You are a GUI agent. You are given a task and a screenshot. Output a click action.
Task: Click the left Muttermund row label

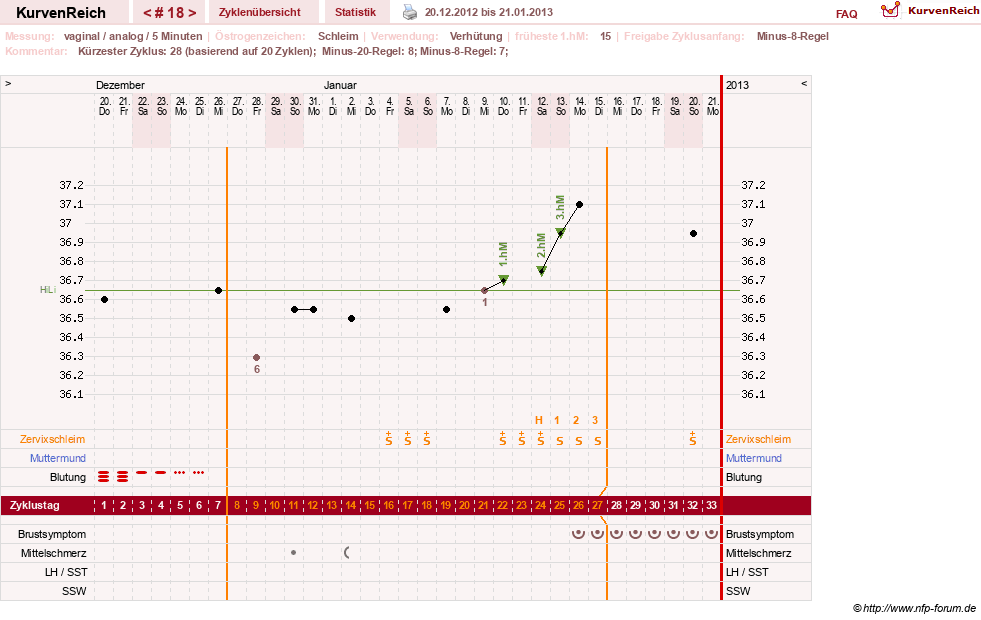point(58,458)
